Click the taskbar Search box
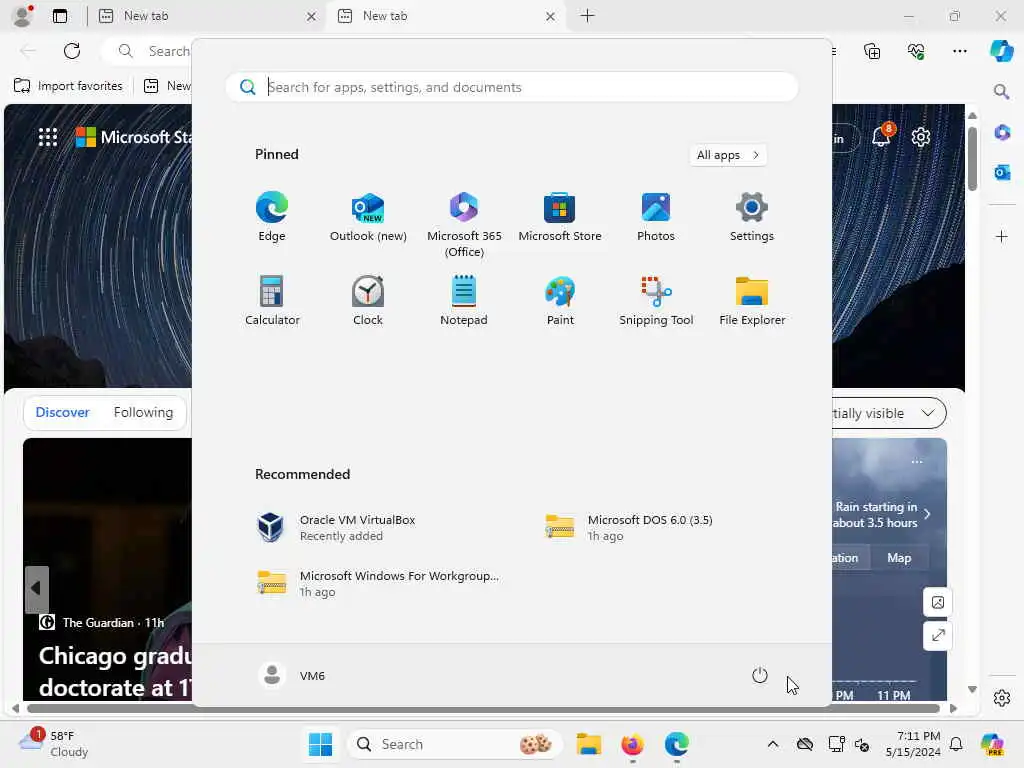 point(455,744)
